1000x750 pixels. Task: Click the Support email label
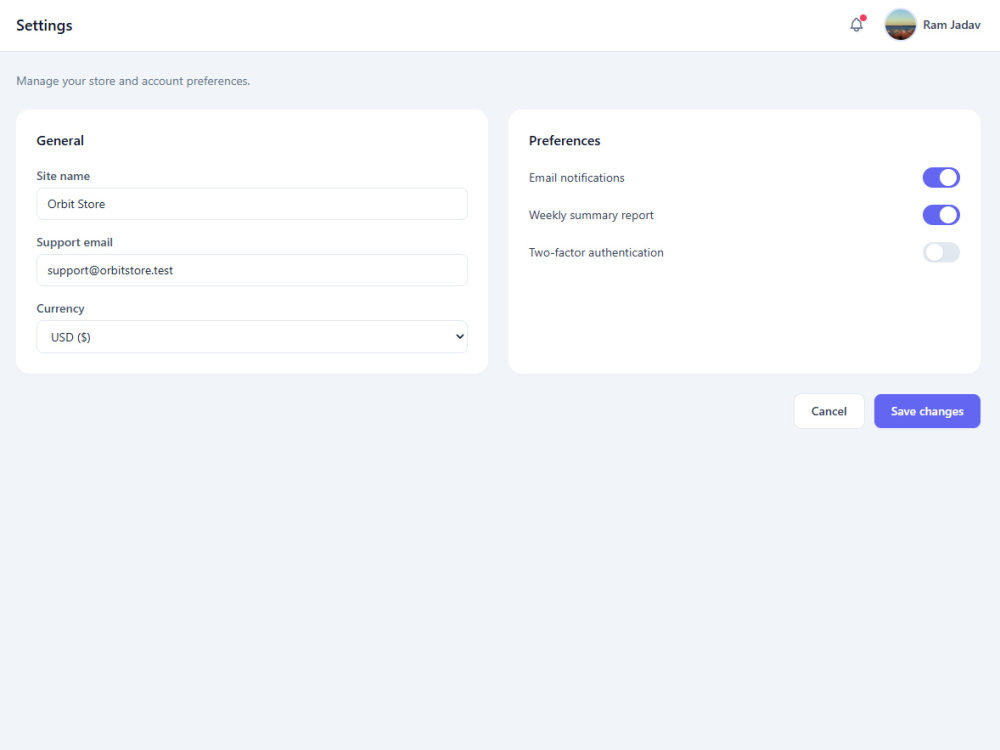(x=75, y=242)
